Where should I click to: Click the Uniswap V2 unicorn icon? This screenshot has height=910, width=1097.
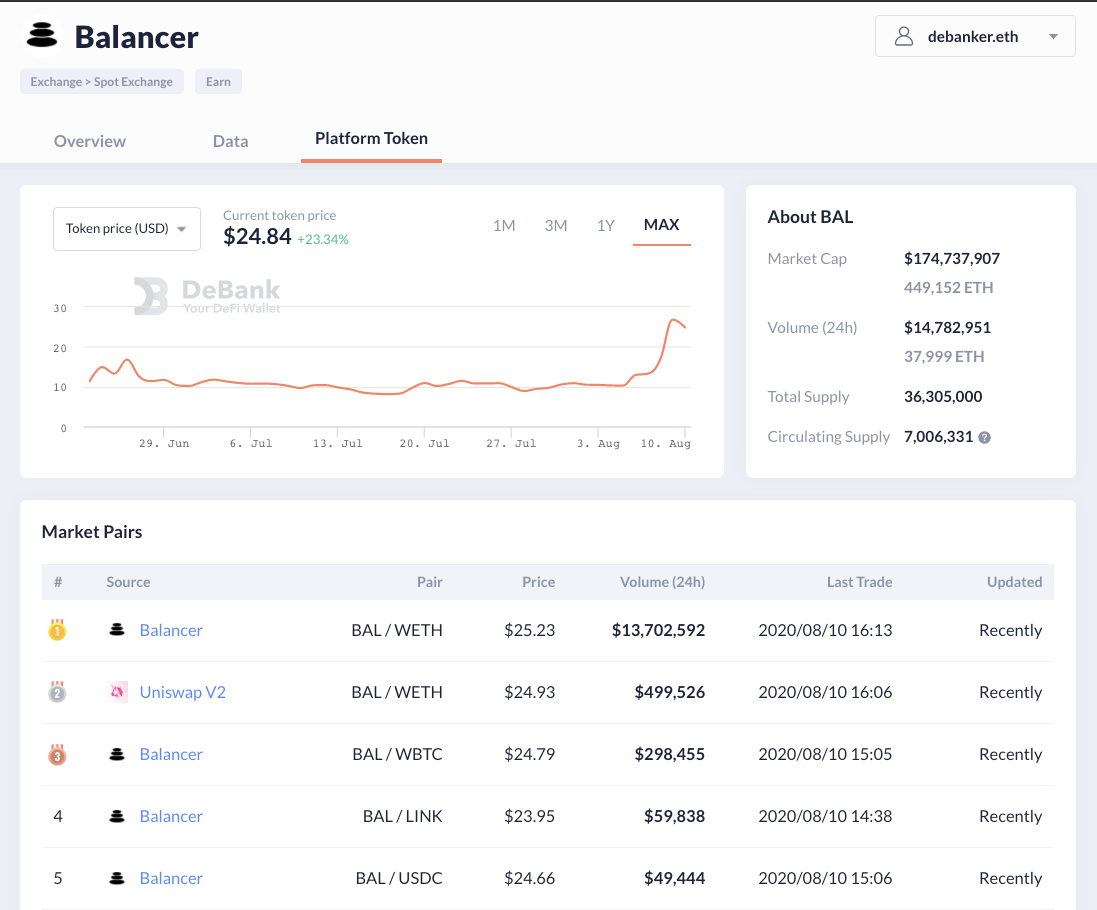[118, 692]
